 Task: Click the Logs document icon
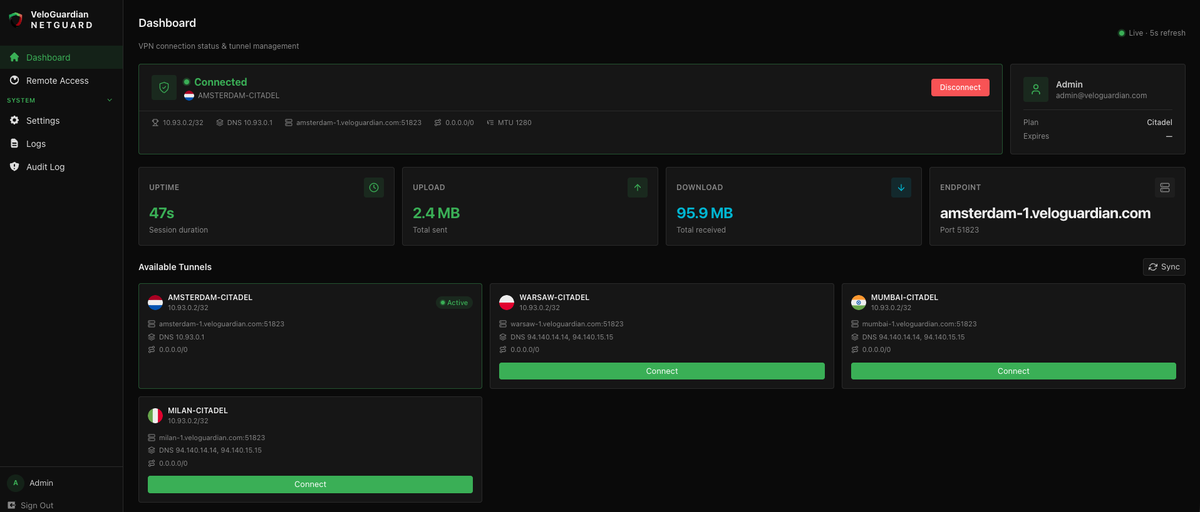(14, 144)
